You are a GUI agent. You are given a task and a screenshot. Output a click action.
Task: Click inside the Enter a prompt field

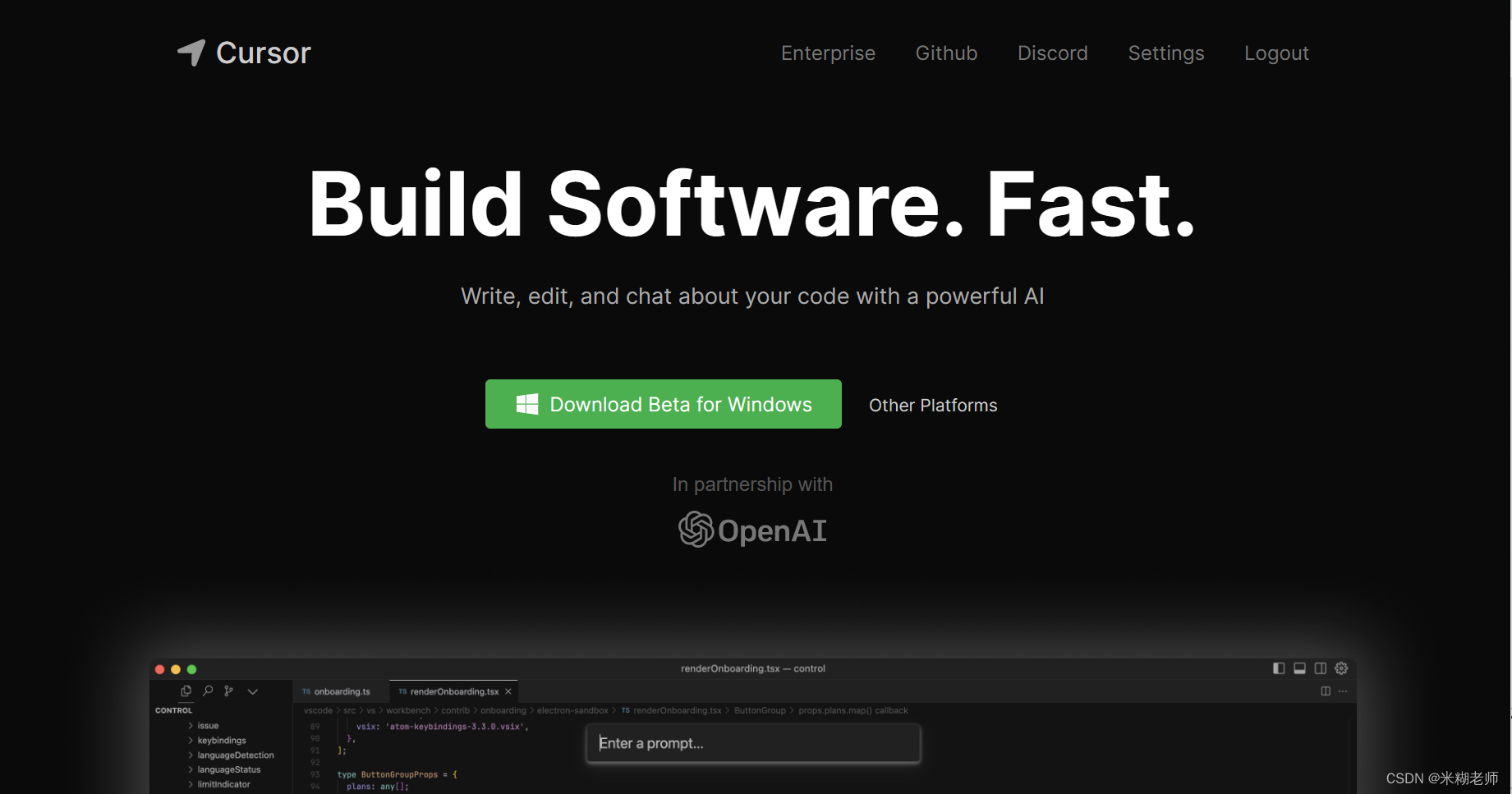pos(753,743)
